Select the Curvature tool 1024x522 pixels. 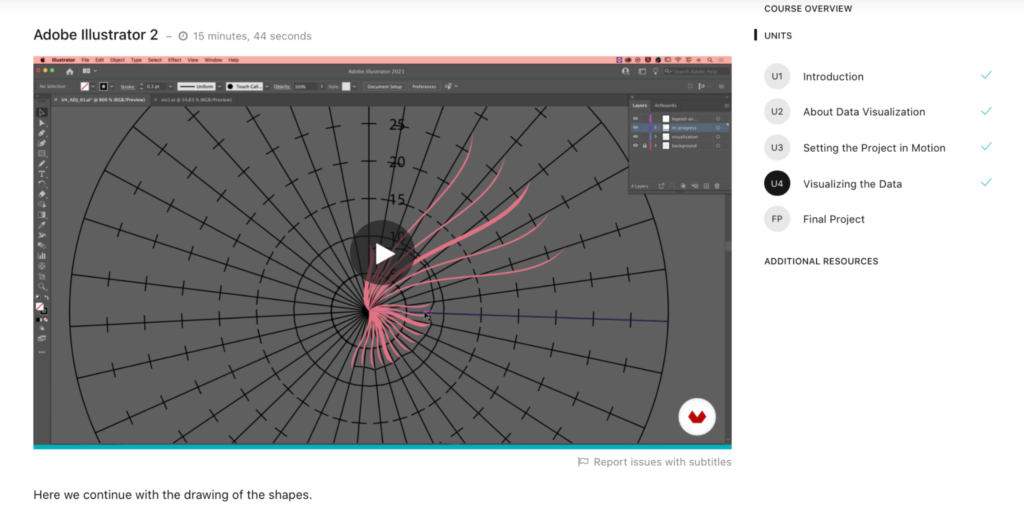click(x=42, y=143)
